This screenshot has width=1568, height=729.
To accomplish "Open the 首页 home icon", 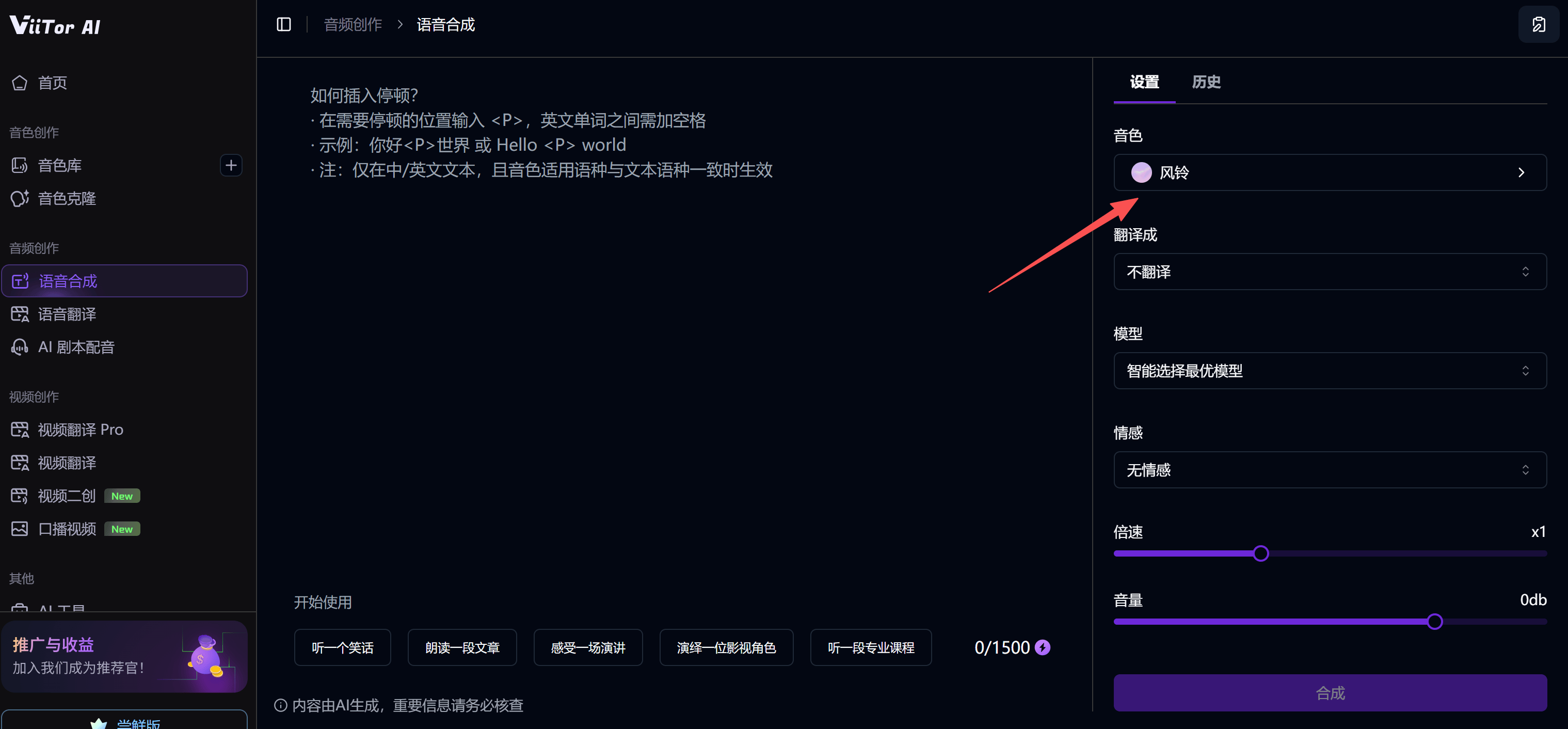I will click(20, 82).
